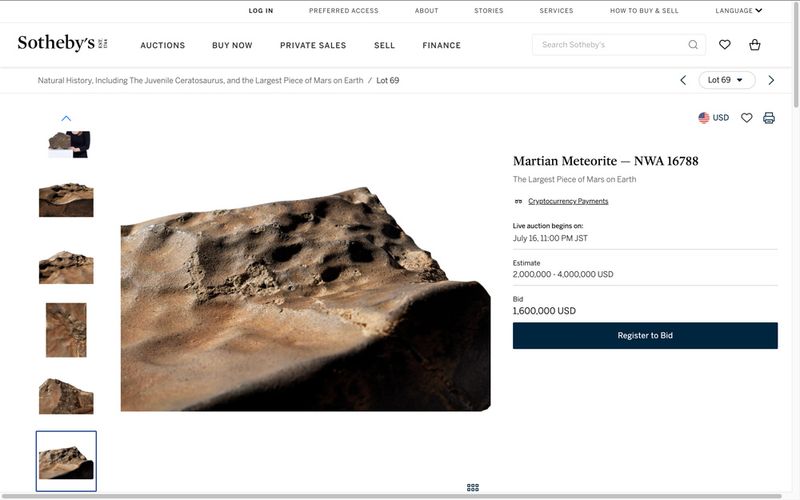
Task: Click the Log In link
Action: point(261,11)
